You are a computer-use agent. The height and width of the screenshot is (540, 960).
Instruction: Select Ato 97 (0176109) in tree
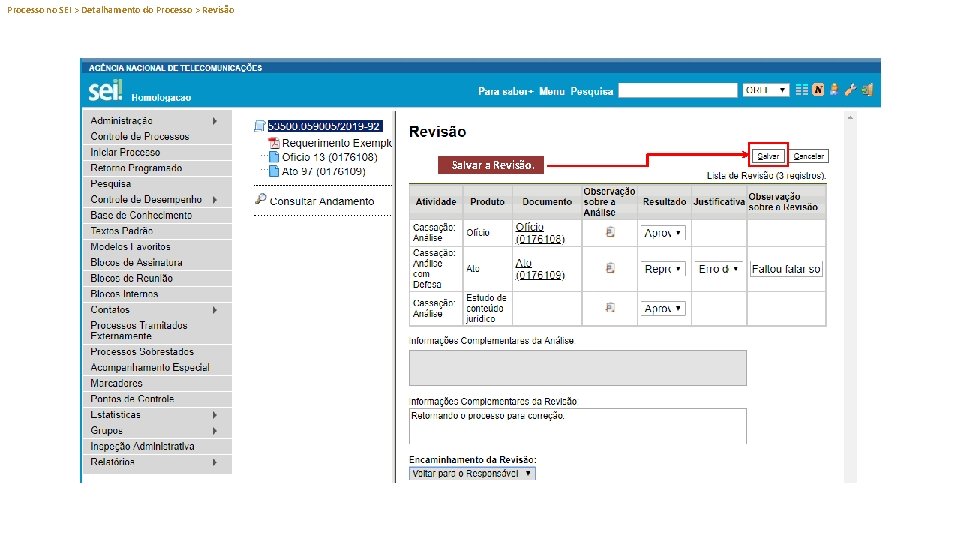pos(323,171)
